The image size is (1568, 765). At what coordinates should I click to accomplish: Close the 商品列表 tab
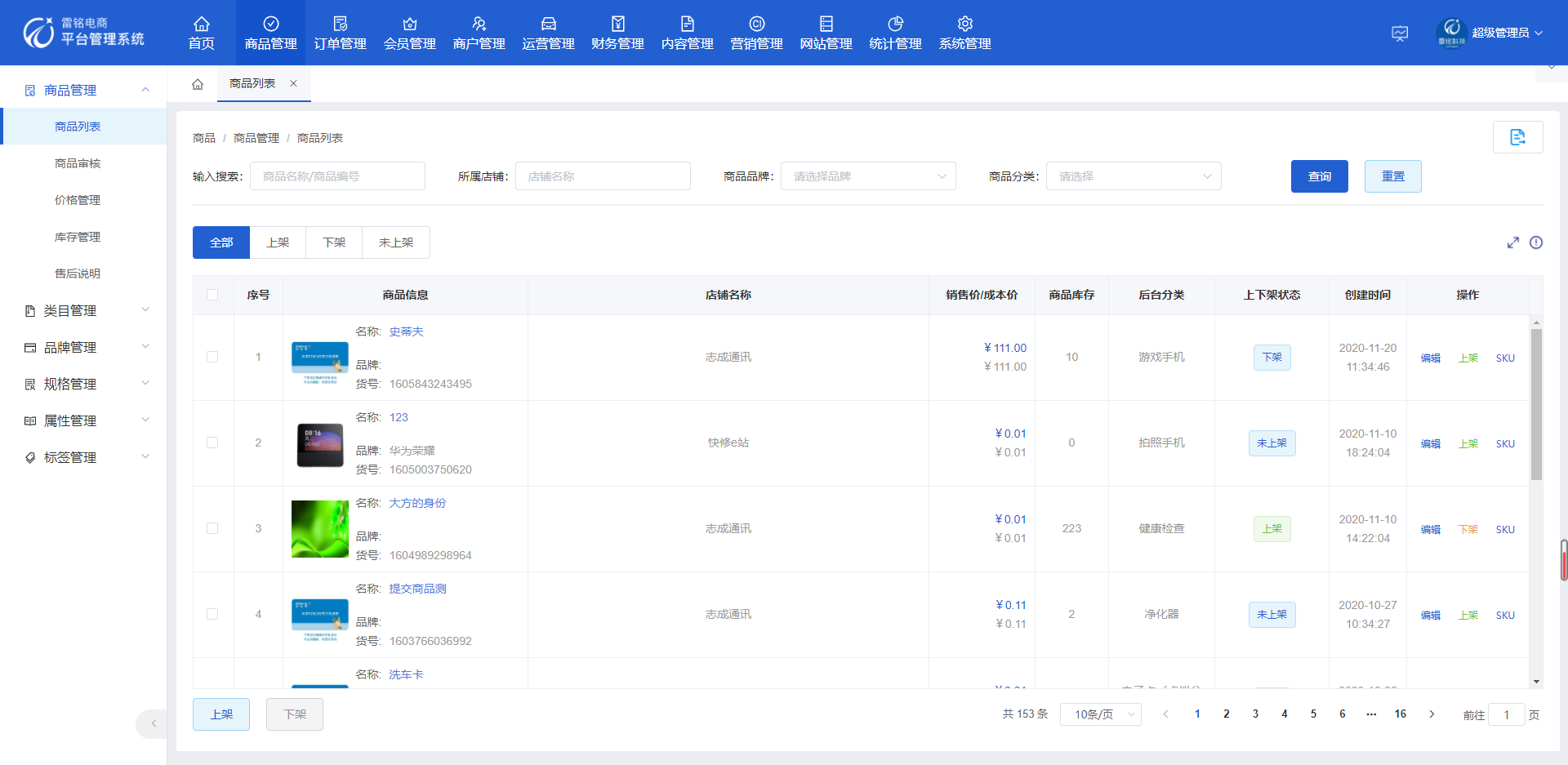pos(293,83)
